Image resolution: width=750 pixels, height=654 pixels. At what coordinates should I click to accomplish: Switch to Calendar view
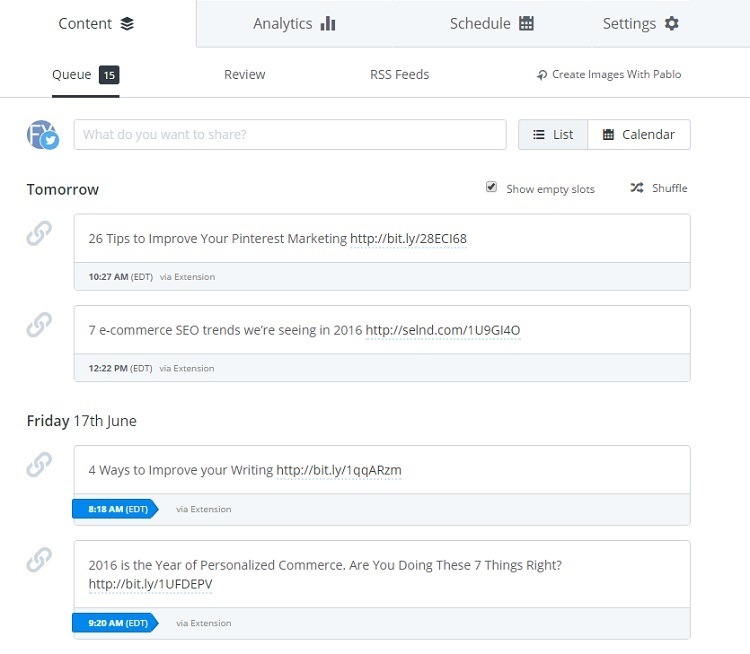click(x=639, y=134)
